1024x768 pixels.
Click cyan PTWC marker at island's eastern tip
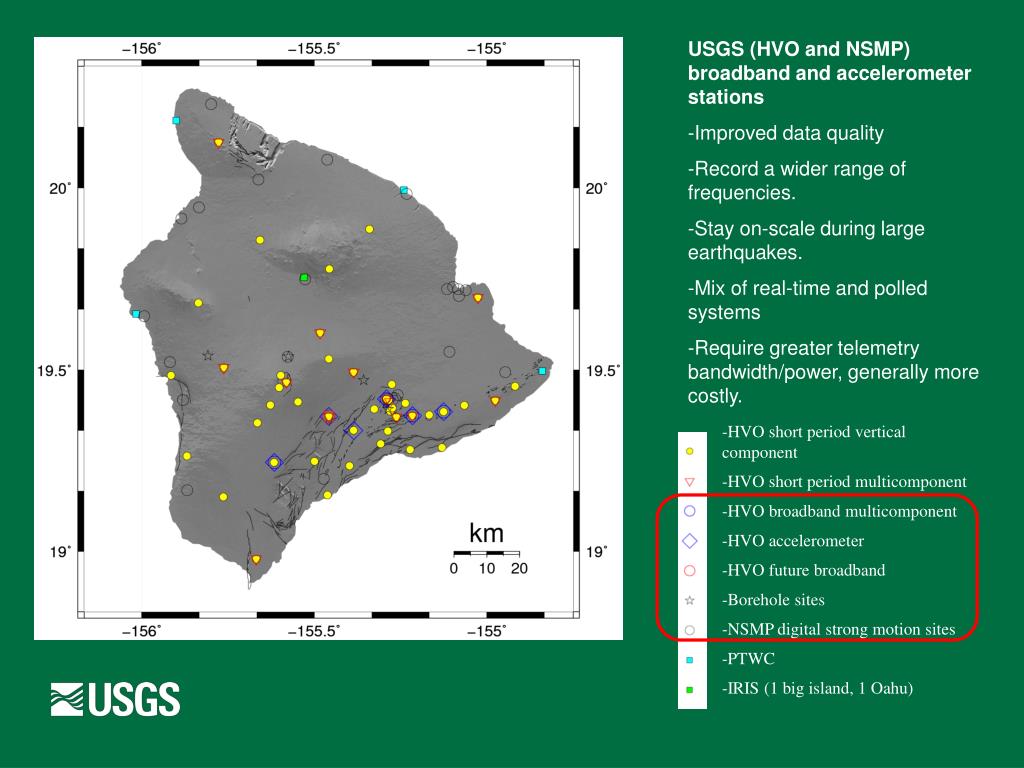(542, 371)
